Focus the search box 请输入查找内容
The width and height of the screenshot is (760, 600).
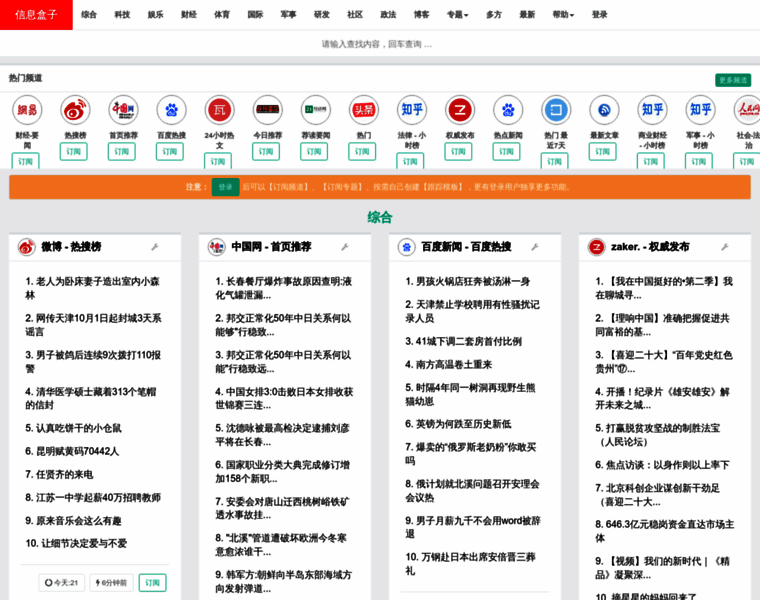point(377,44)
